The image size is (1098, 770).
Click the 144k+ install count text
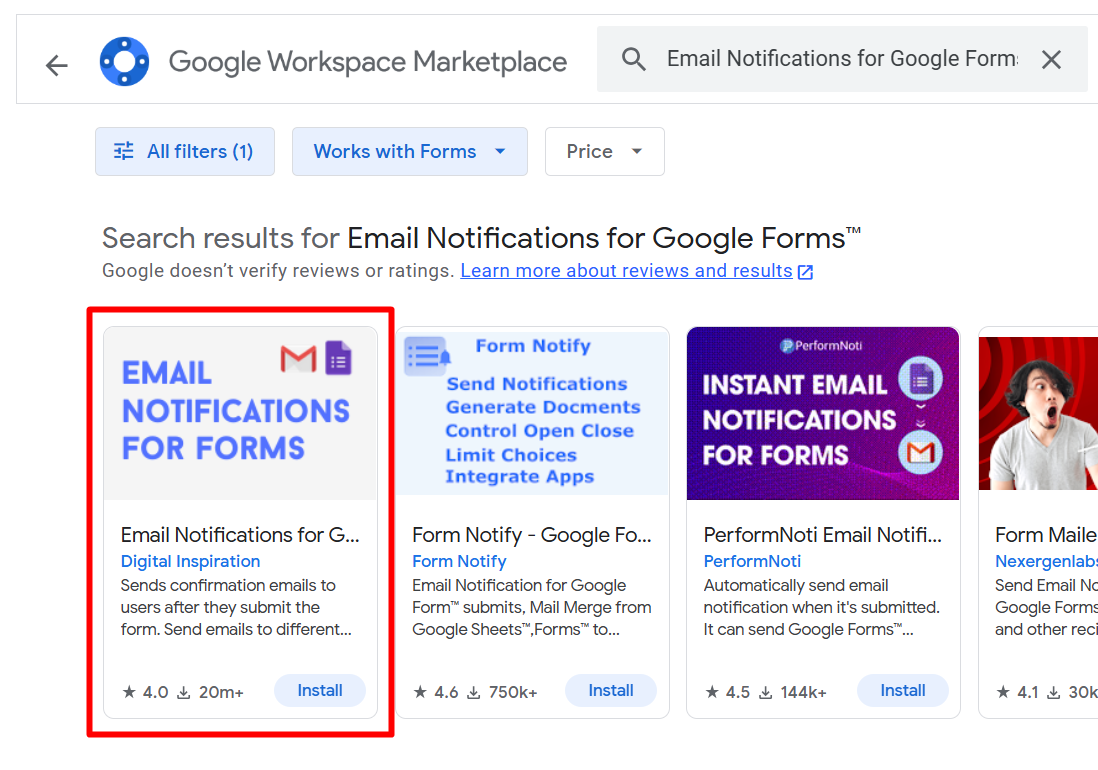(804, 692)
